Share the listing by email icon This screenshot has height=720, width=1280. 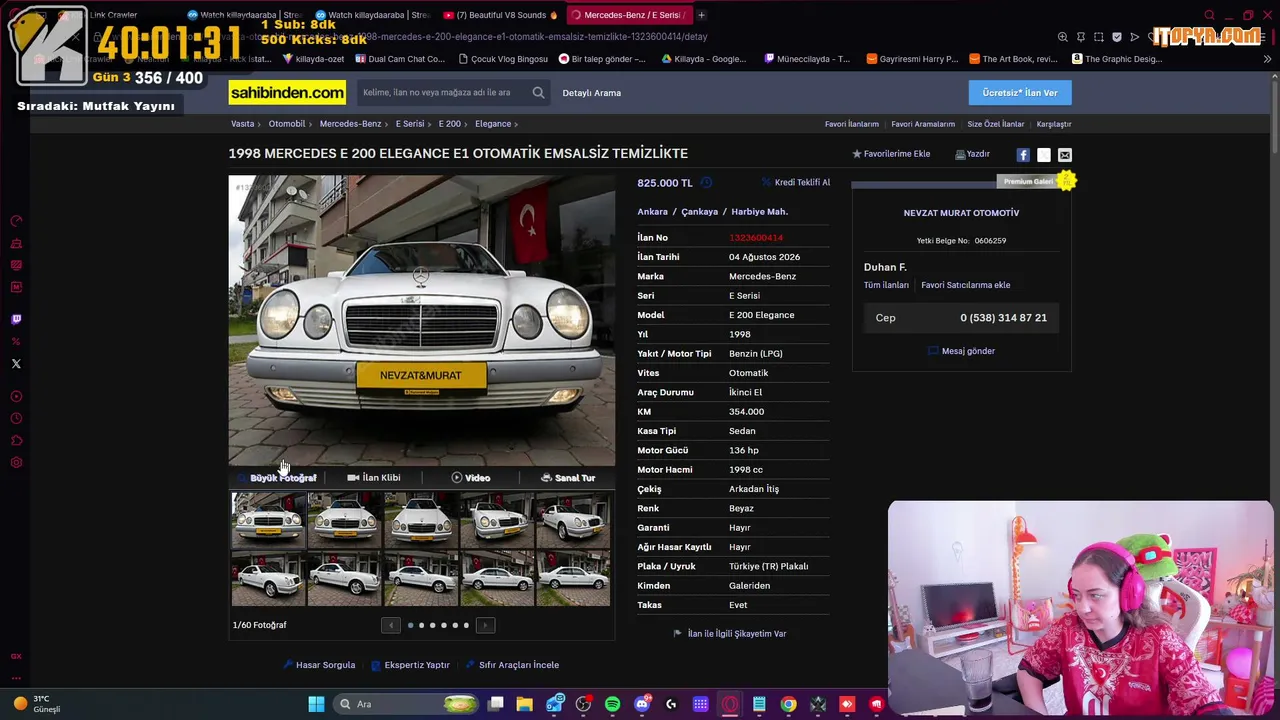(x=1065, y=155)
